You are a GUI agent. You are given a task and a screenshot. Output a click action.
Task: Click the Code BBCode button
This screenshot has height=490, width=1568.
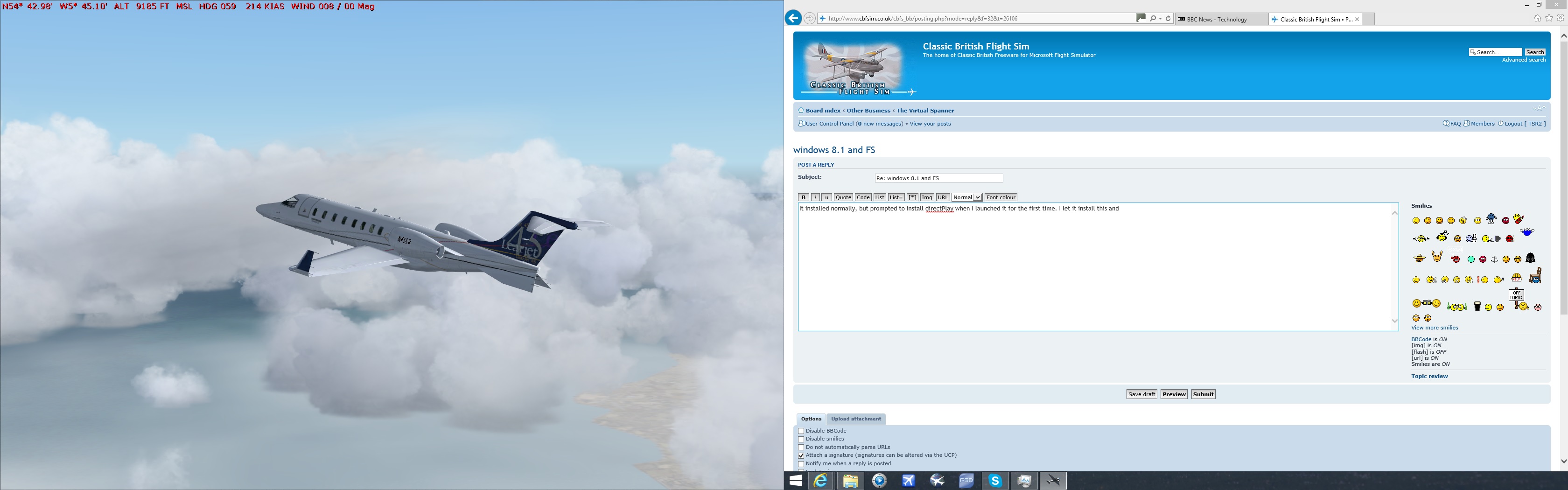tap(863, 197)
